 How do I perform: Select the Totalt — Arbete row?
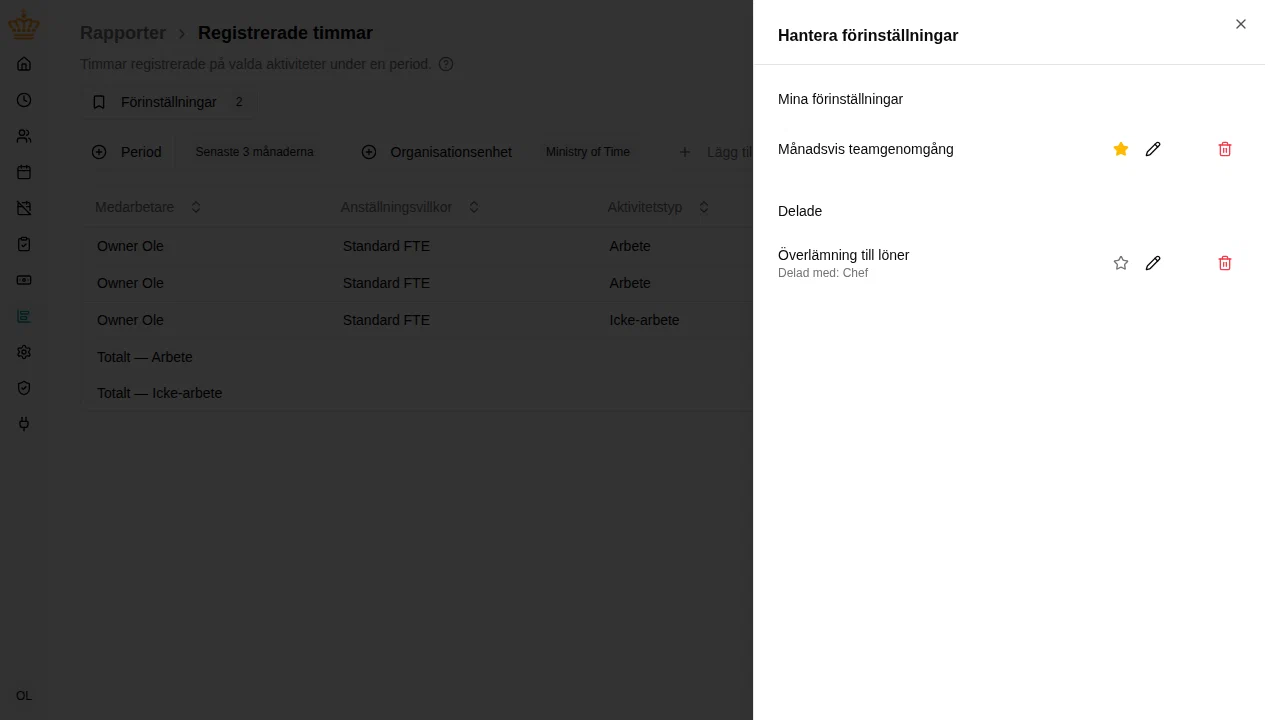pyautogui.click(x=416, y=357)
